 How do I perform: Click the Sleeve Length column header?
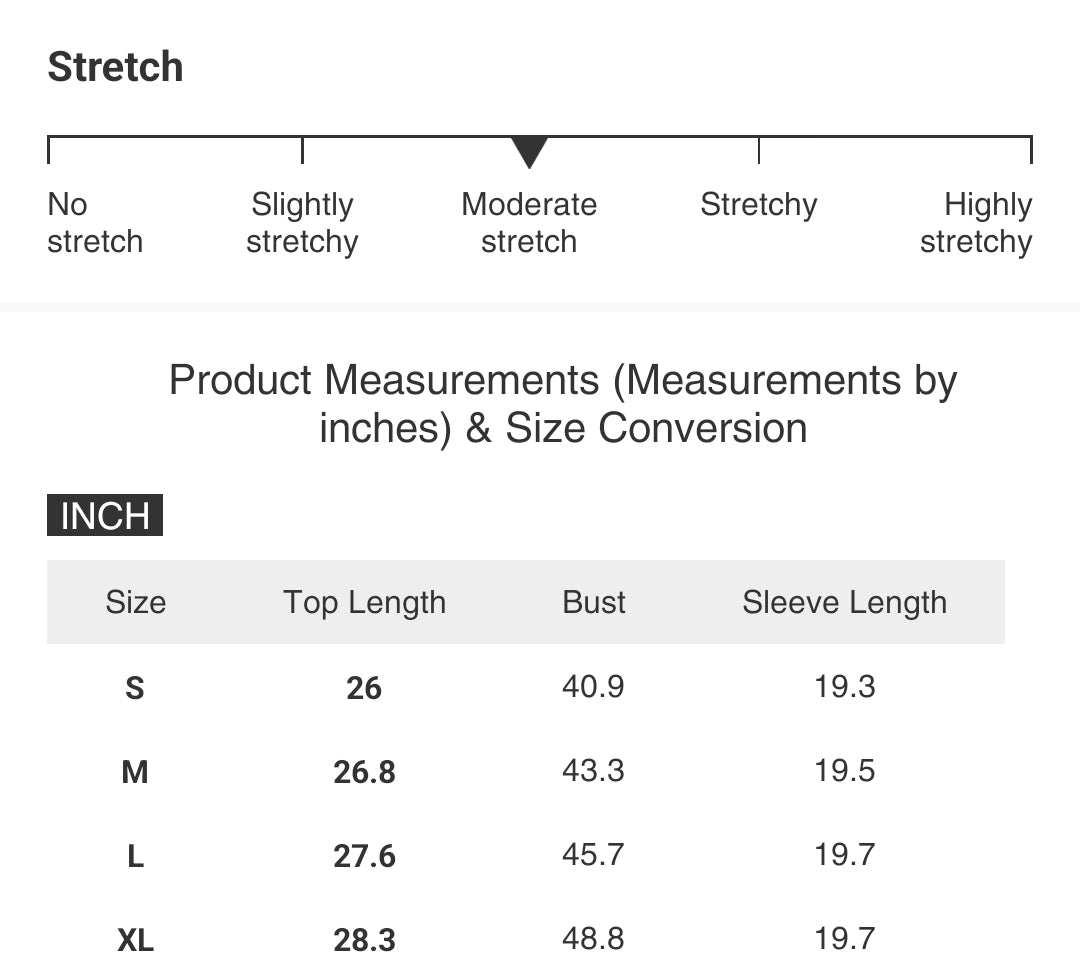point(844,602)
